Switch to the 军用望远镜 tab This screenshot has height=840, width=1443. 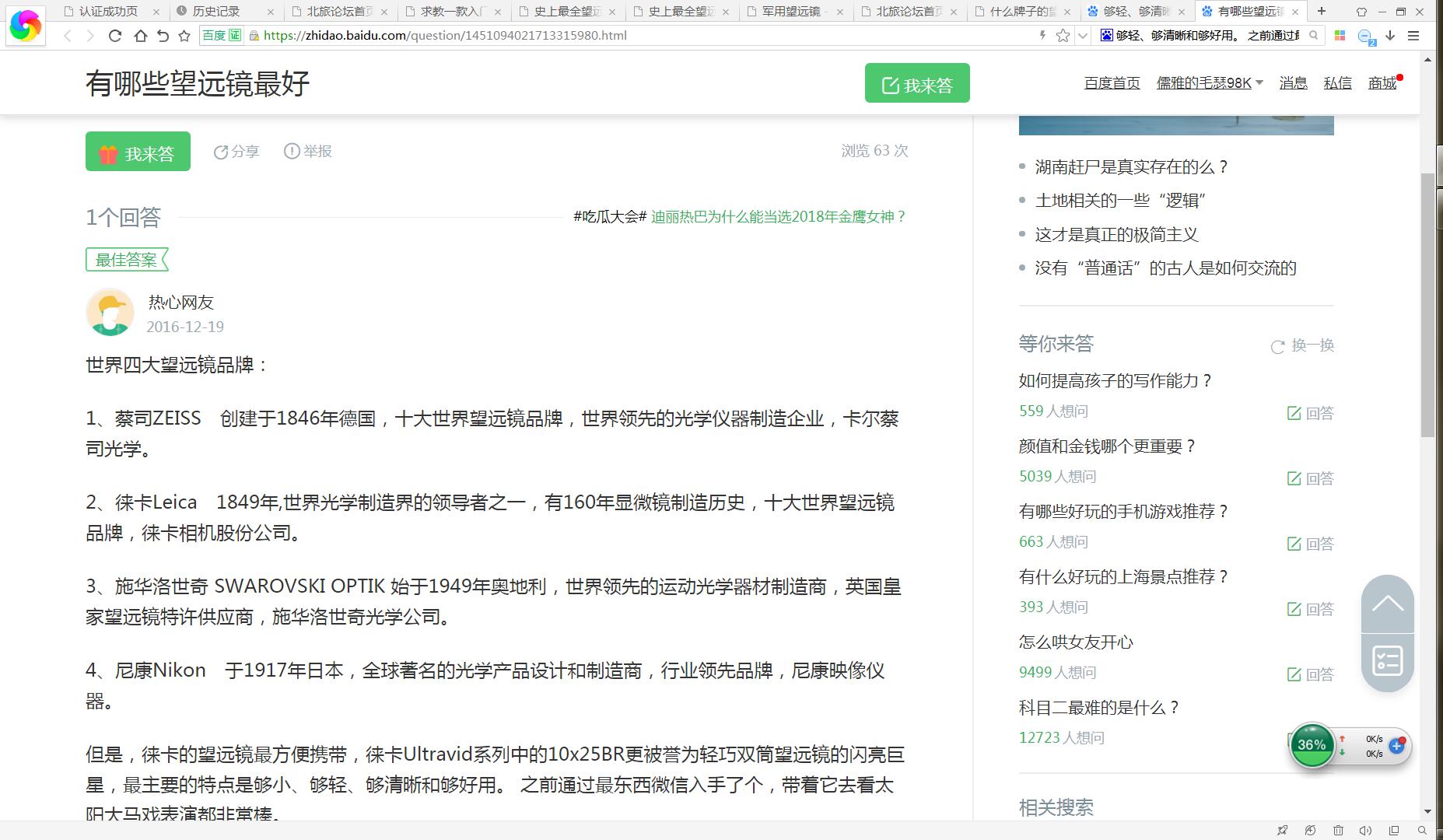coord(790,11)
